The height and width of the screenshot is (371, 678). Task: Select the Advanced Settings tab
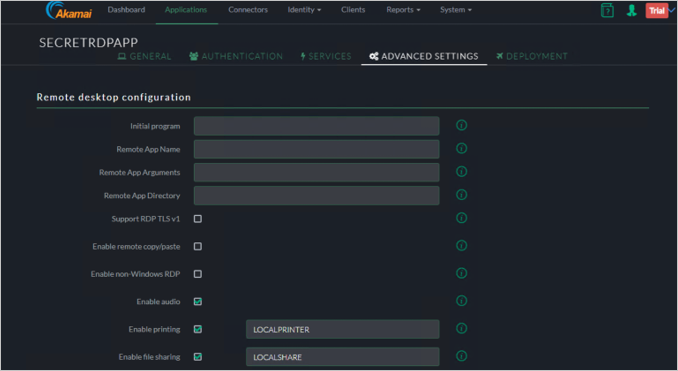(424, 57)
